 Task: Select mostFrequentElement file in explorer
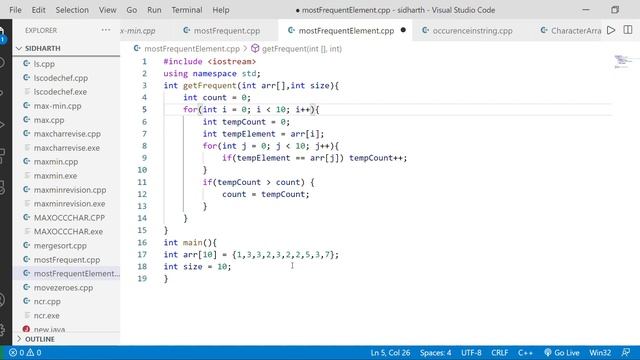(76, 273)
